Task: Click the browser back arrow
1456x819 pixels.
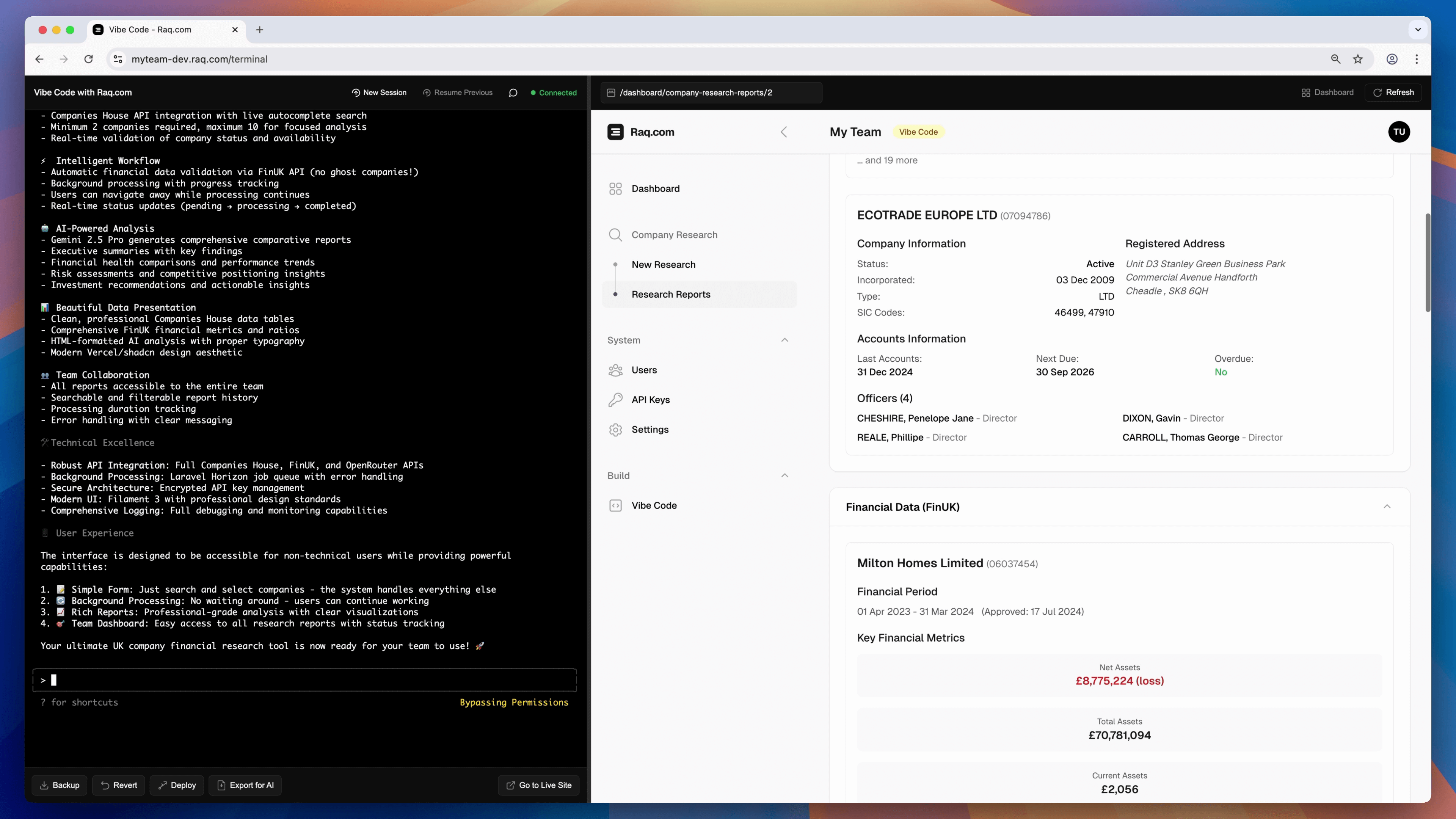Action: coord(39,59)
